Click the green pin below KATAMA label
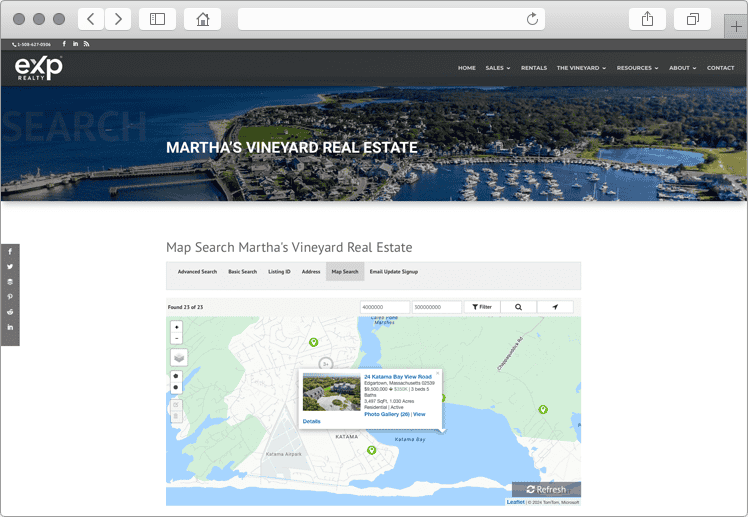The width and height of the screenshot is (748, 517). click(372, 450)
